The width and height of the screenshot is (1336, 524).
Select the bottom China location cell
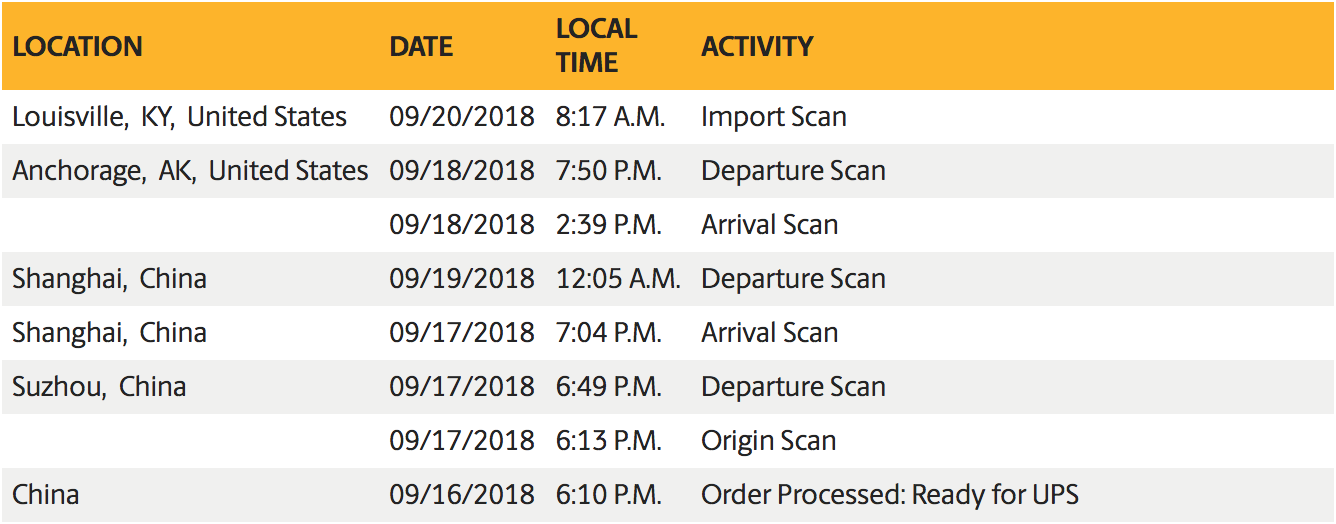point(46,495)
